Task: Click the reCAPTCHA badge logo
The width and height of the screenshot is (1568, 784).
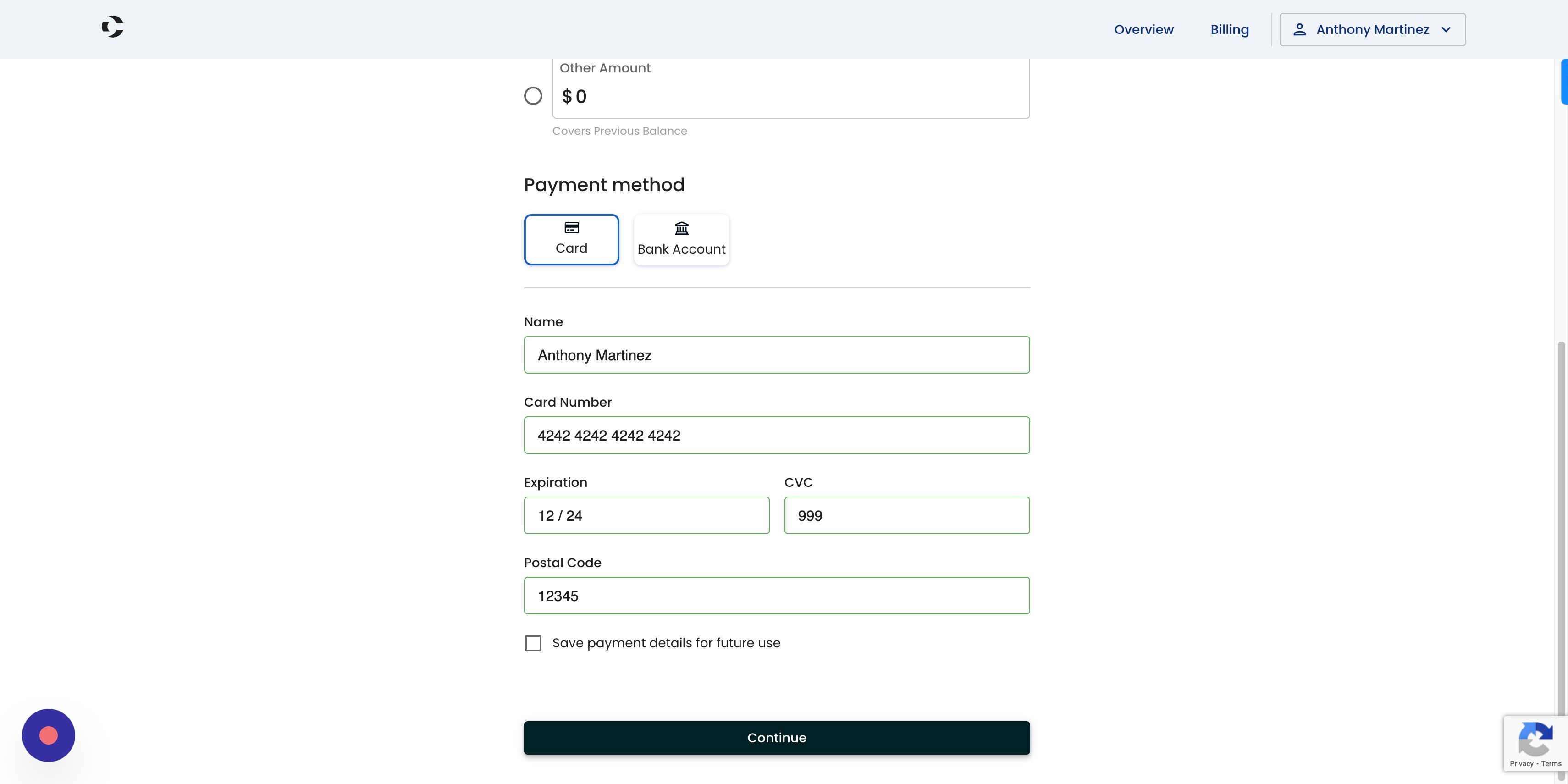Action: click(x=1536, y=738)
